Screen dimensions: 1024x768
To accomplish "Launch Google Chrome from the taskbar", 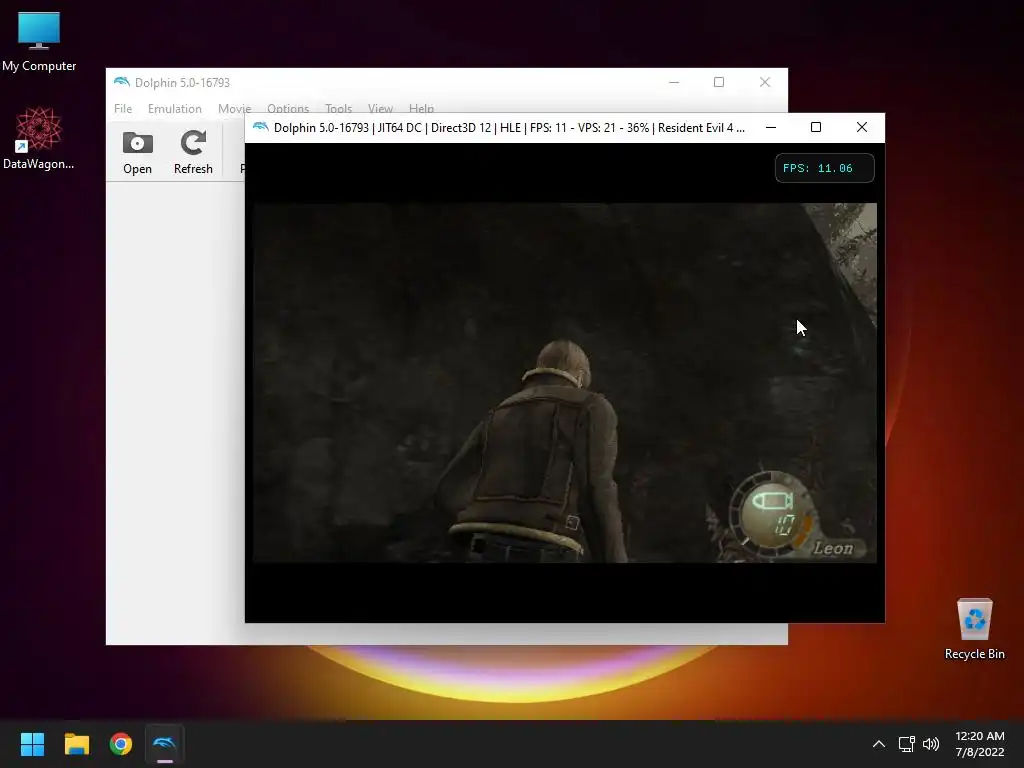I will click(121, 744).
